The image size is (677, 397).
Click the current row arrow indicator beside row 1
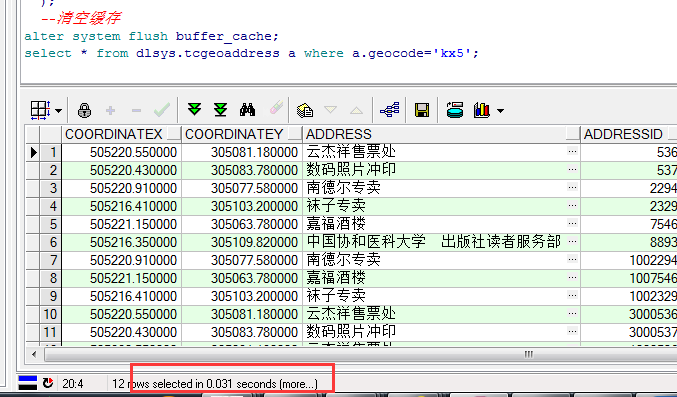33,152
